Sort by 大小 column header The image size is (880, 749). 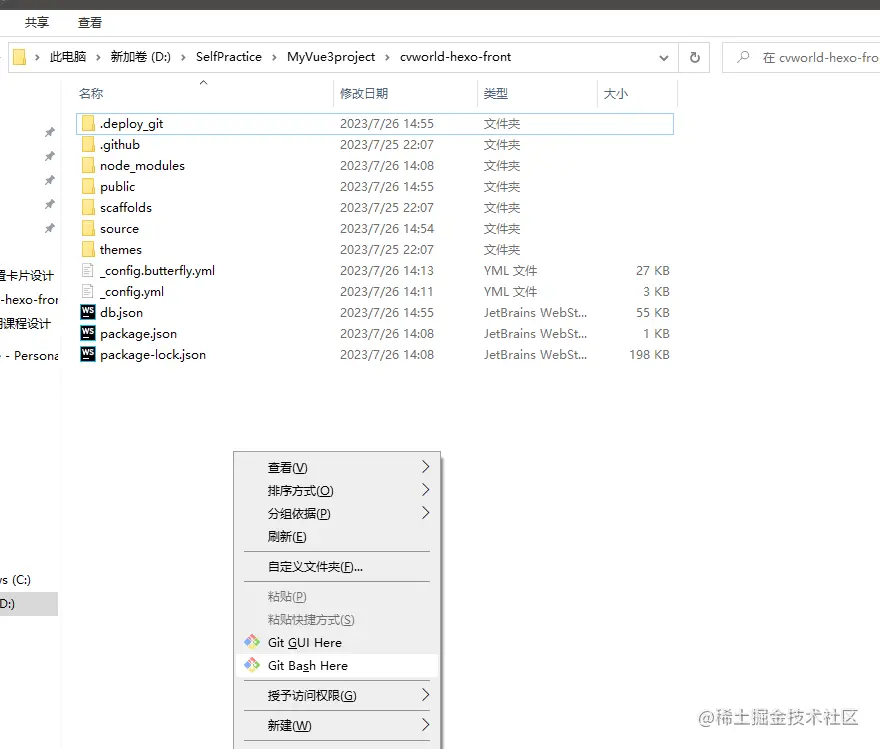[x=616, y=94]
